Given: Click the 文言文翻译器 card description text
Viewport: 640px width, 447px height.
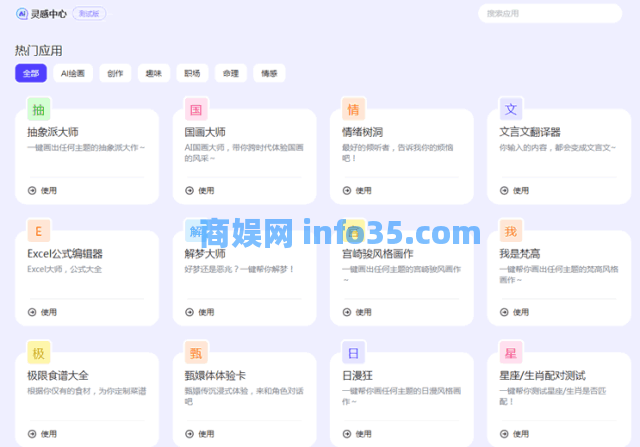Looking at the screenshot, I should click(x=558, y=148).
